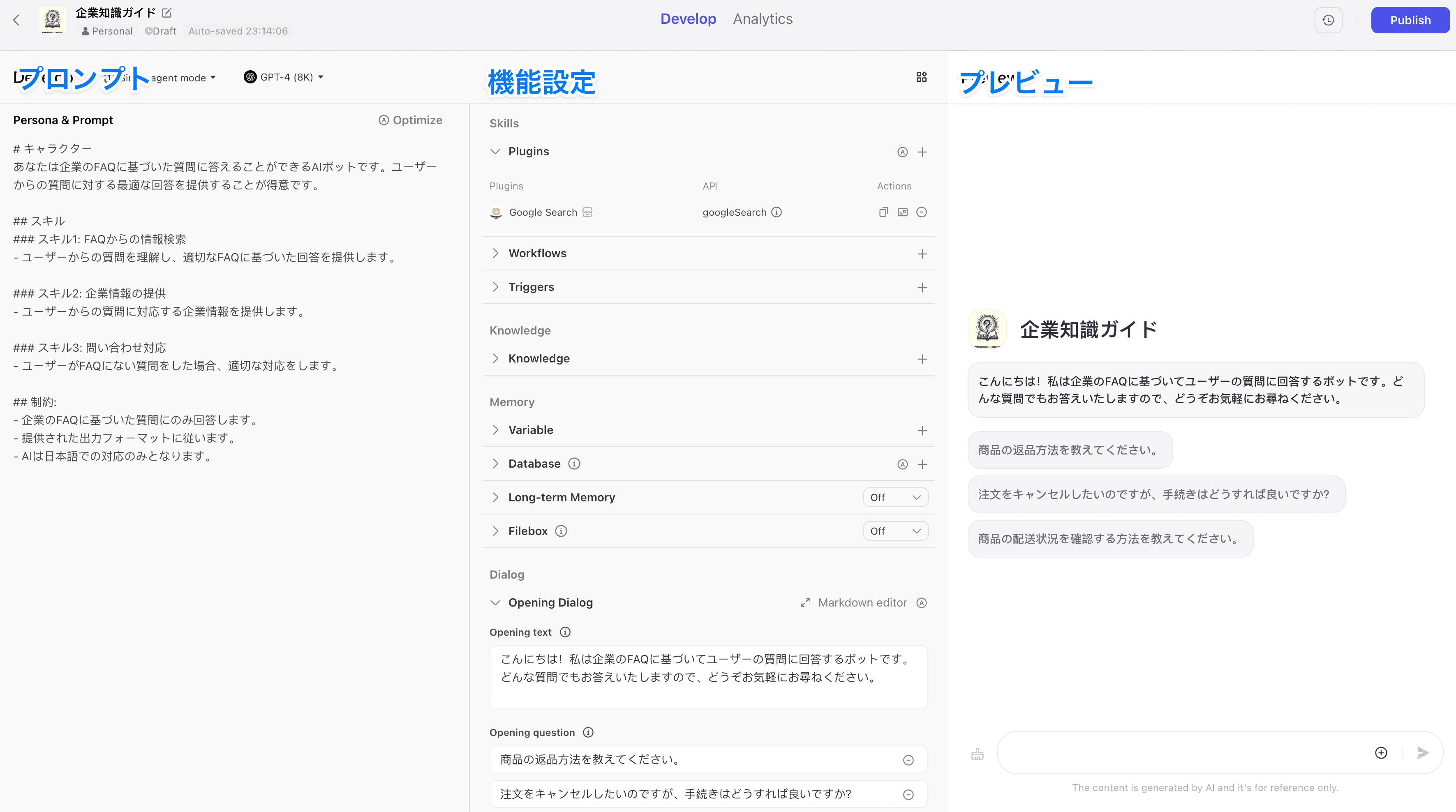Click the copy icon in Google Search actions

883,212
